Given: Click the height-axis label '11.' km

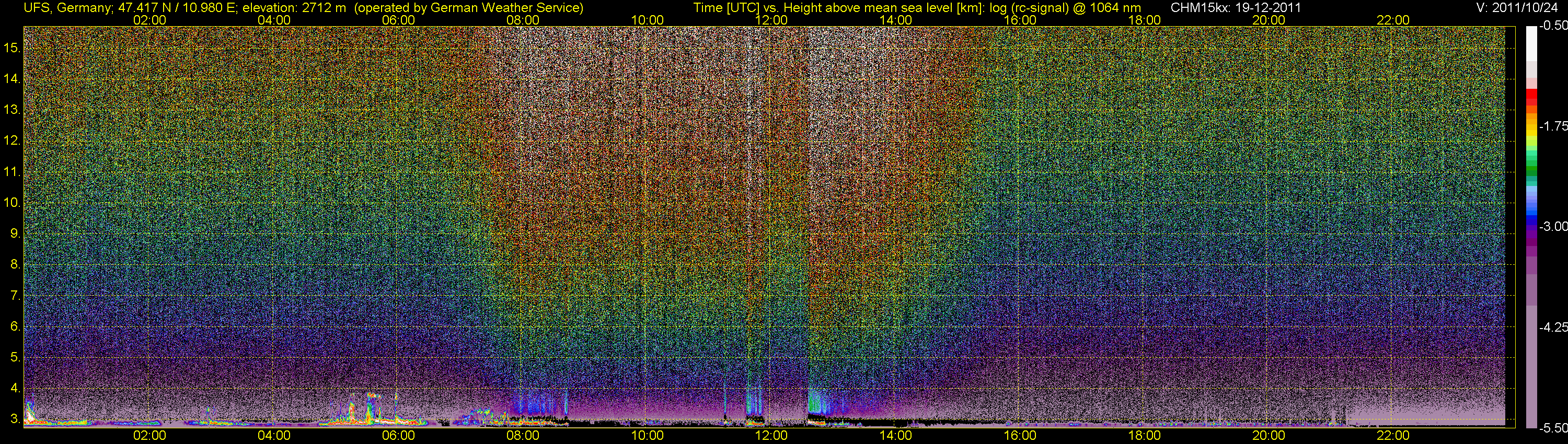Looking at the screenshot, I should (x=13, y=171).
